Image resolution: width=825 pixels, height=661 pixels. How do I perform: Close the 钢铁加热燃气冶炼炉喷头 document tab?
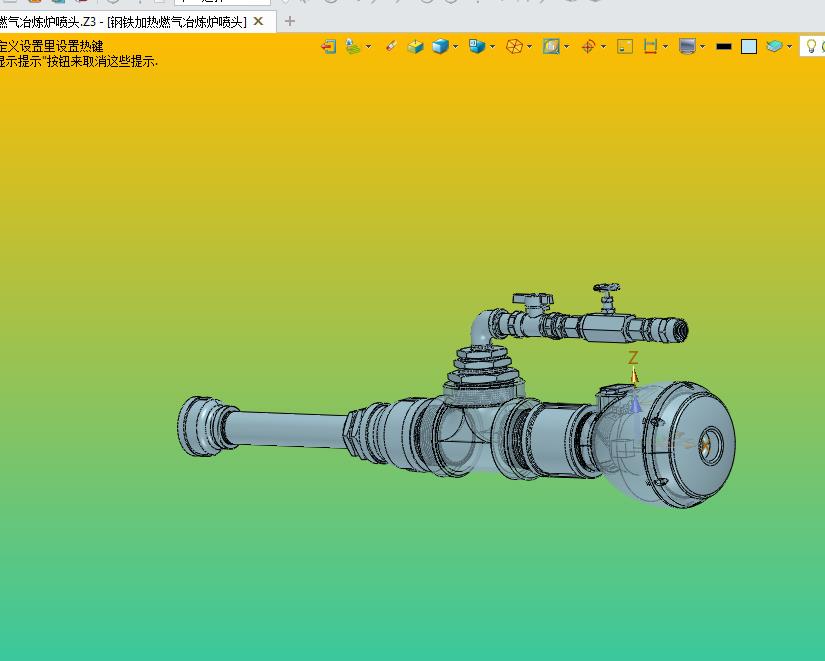pos(259,21)
